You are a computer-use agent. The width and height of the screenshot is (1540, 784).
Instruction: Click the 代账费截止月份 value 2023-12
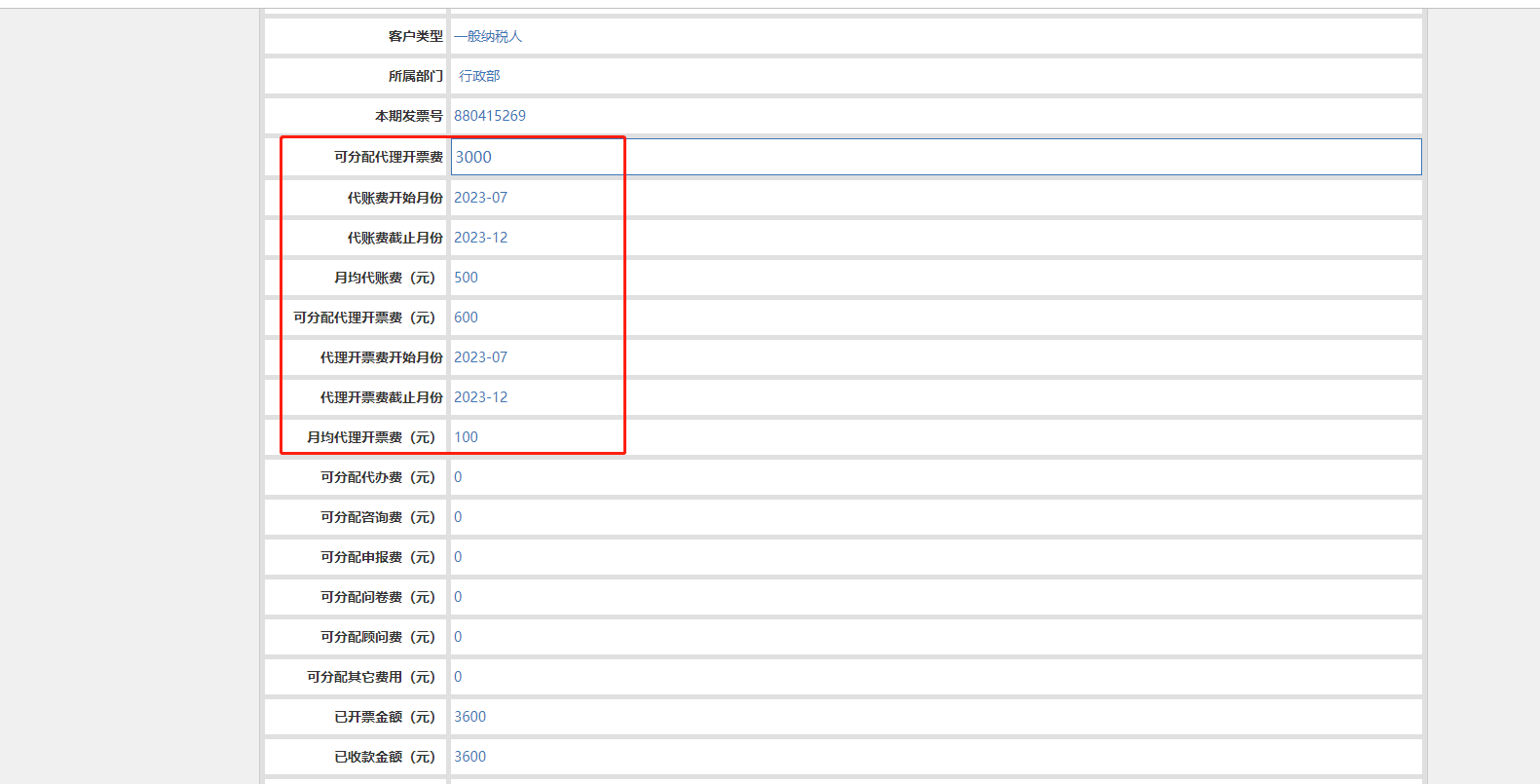481,238
